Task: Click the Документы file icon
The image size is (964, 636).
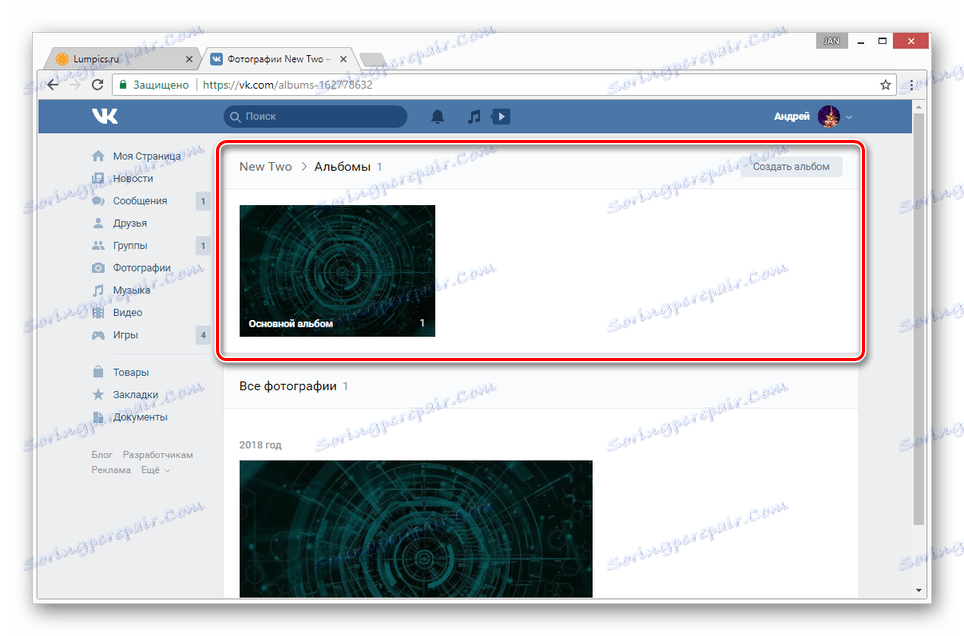Action: (98, 417)
